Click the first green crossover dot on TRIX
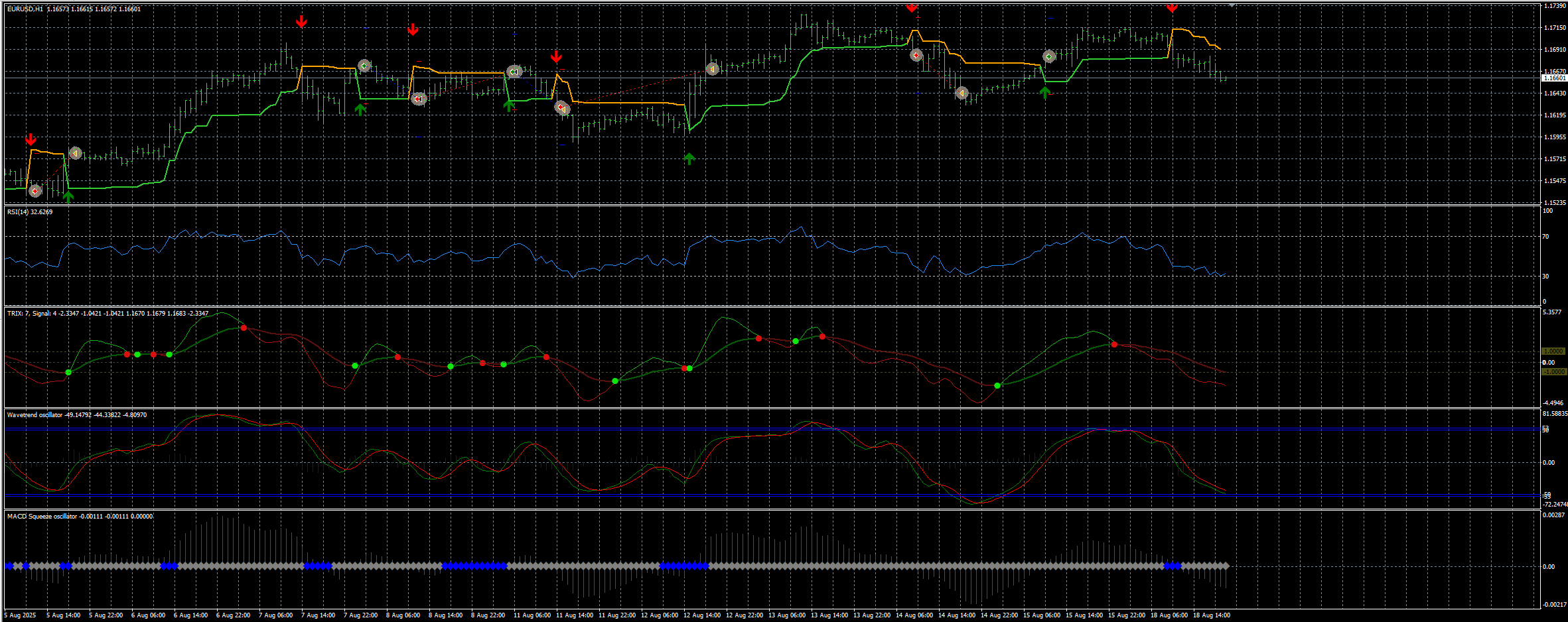 [68, 372]
